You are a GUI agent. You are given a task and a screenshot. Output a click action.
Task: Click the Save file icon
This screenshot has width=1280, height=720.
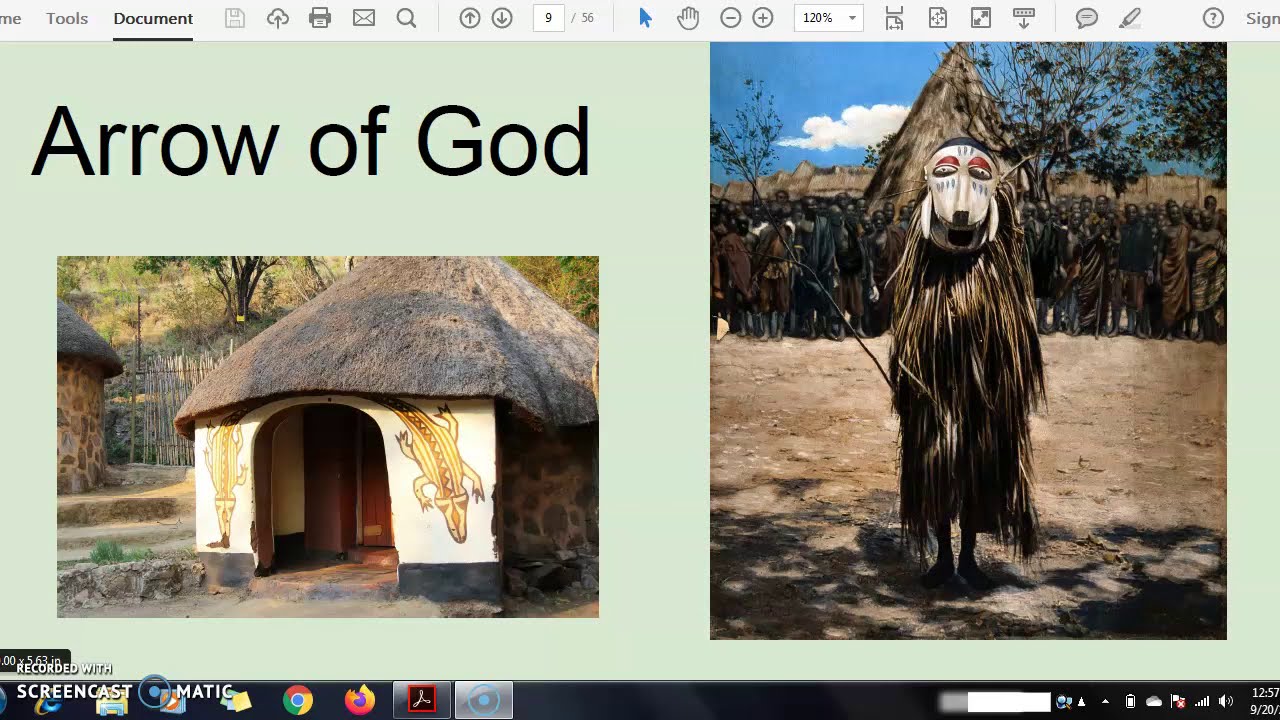tap(234, 18)
